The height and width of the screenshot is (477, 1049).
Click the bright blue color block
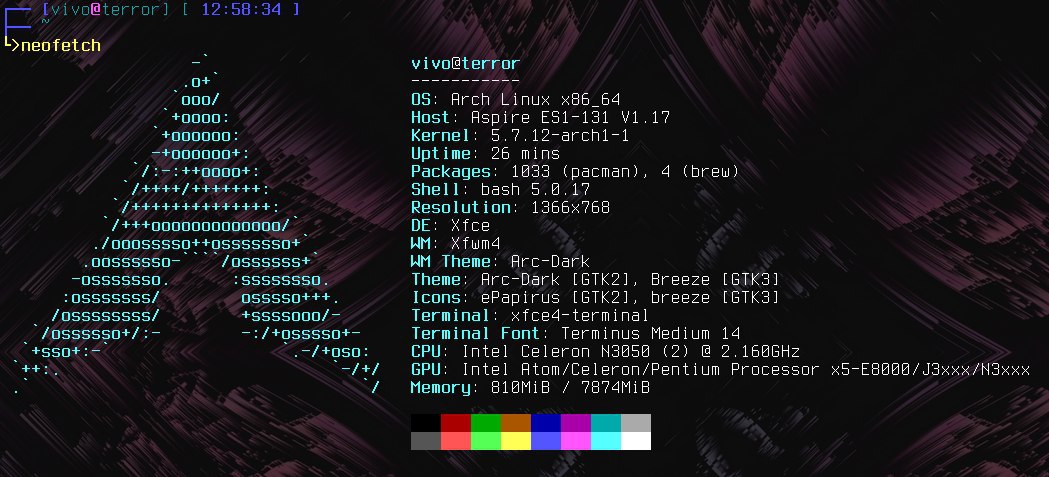(546, 441)
